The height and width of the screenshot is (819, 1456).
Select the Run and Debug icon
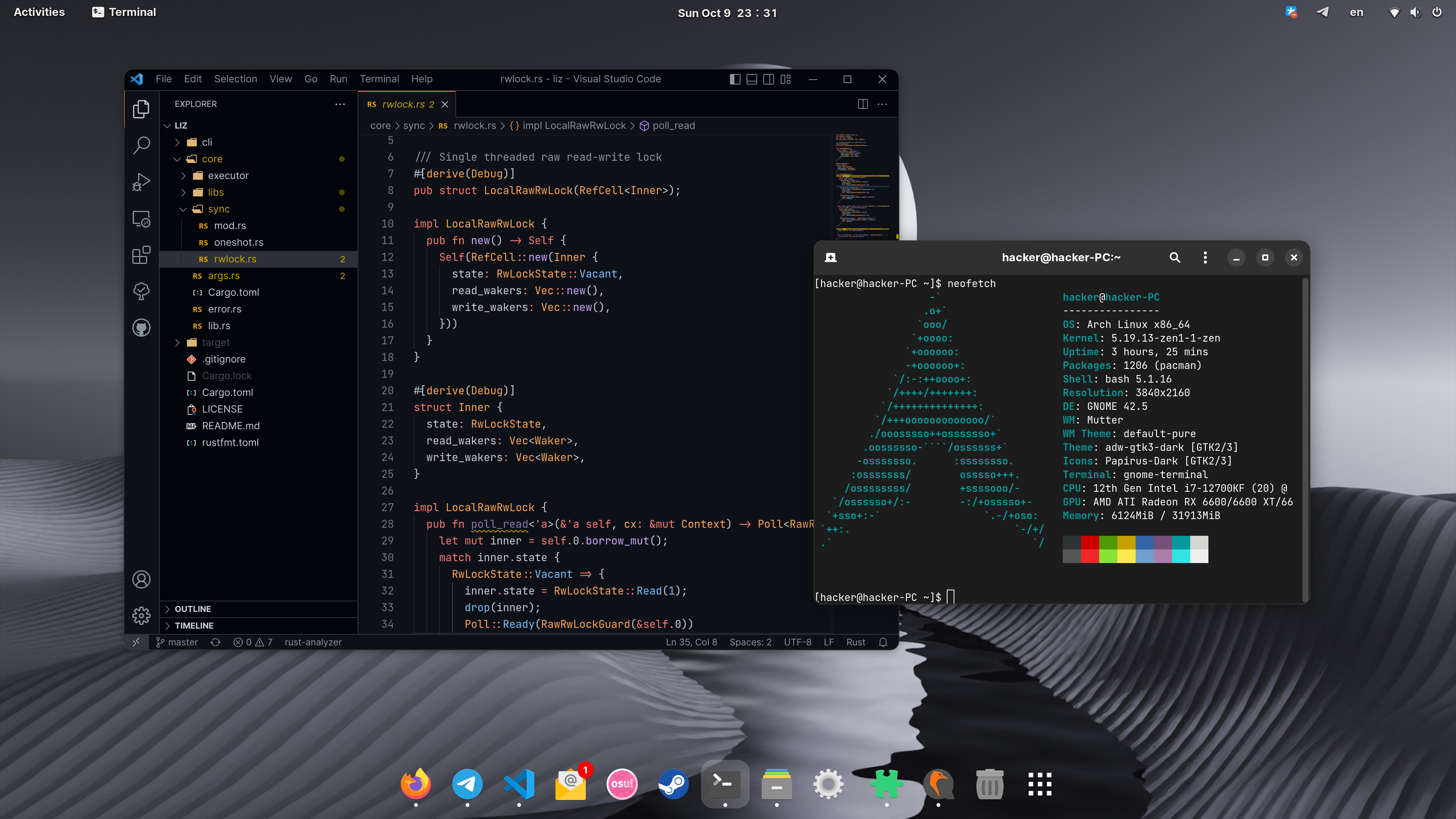(141, 182)
